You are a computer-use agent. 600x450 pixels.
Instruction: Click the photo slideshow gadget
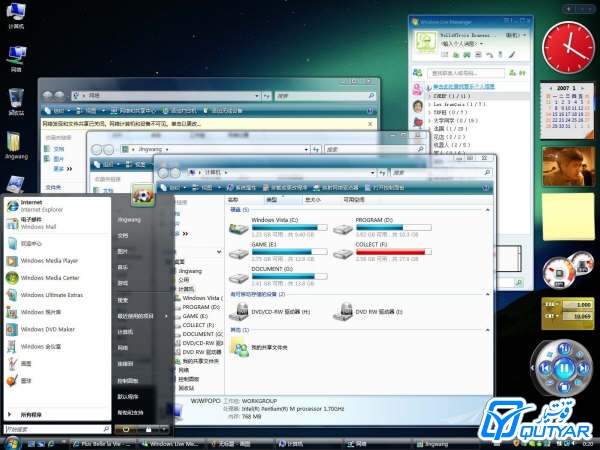tap(568, 166)
